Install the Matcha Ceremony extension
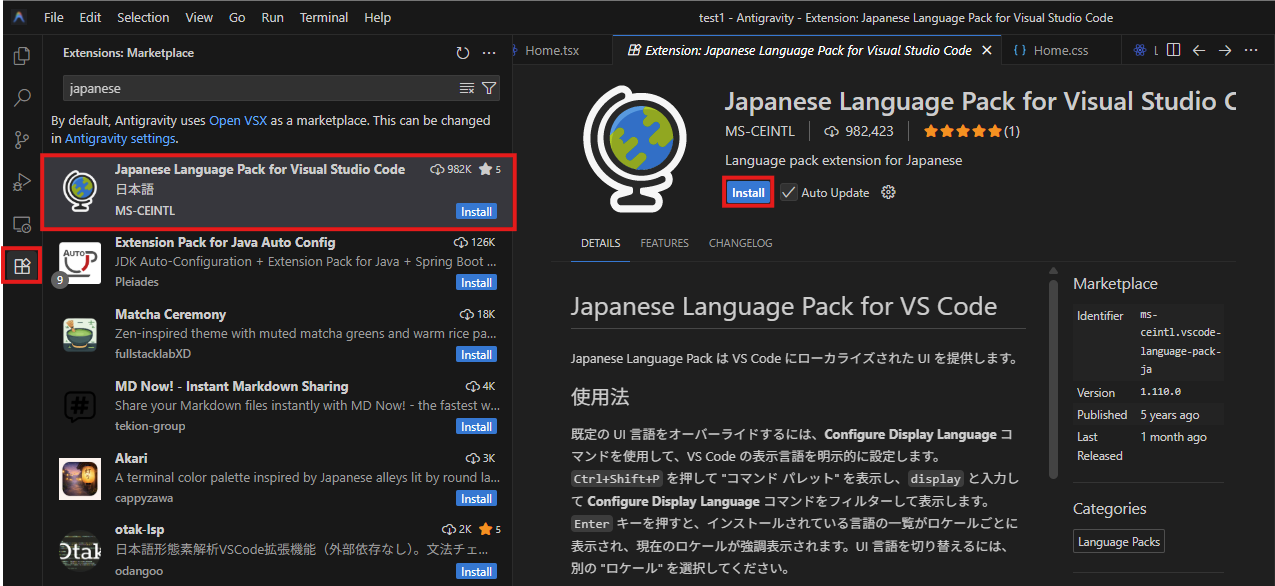The width and height of the screenshot is (1275, 586). [476, 355]
